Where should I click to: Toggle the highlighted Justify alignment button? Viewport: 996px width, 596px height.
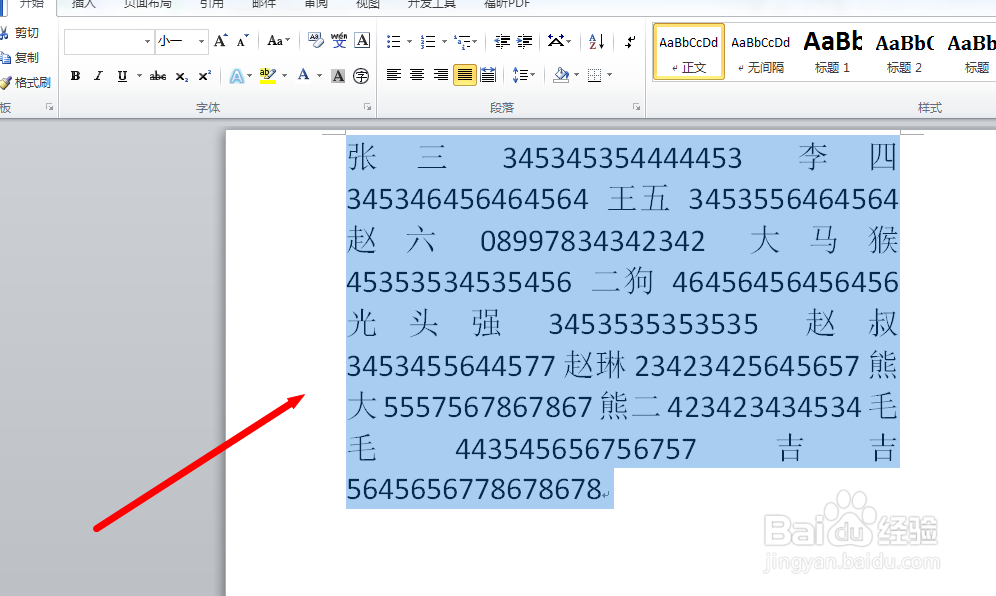pos(465,76)
